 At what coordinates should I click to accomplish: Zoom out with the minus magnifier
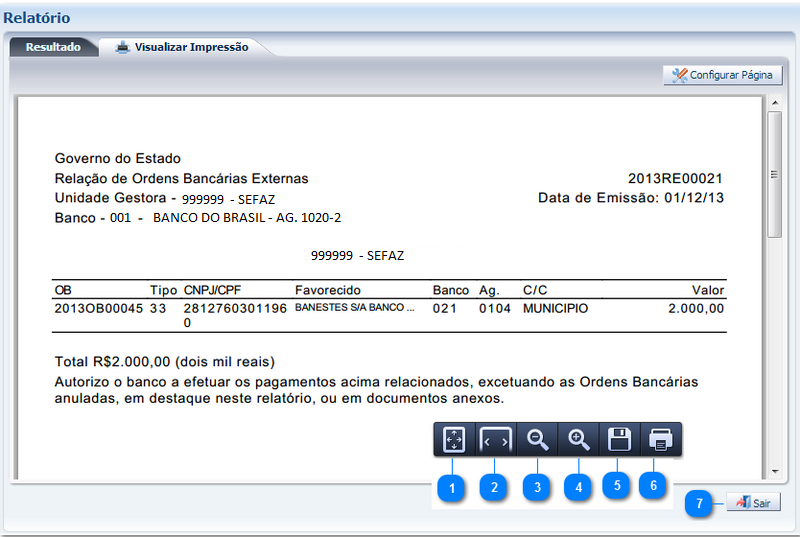537,439
